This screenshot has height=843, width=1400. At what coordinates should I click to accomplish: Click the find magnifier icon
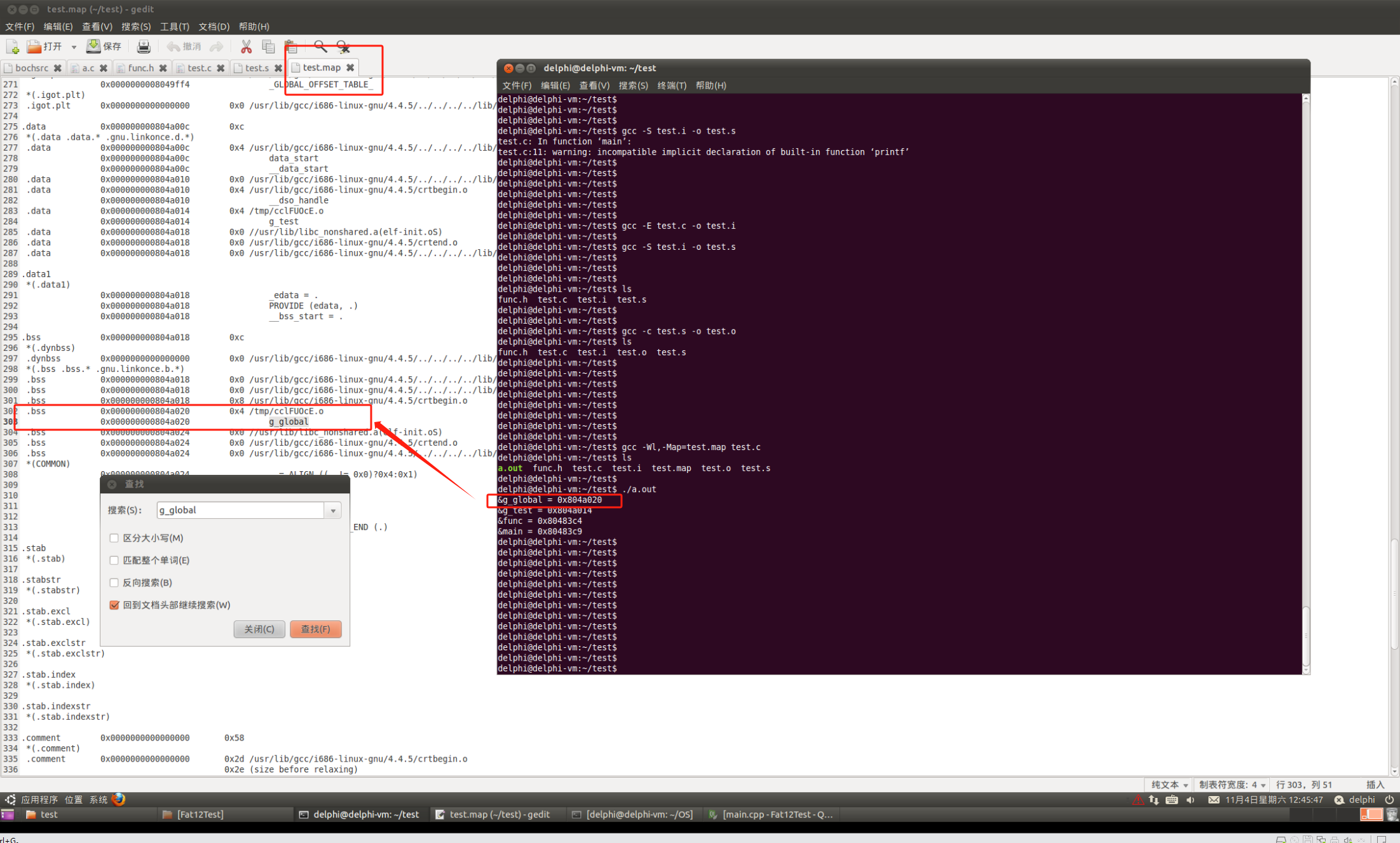[320, 46]
